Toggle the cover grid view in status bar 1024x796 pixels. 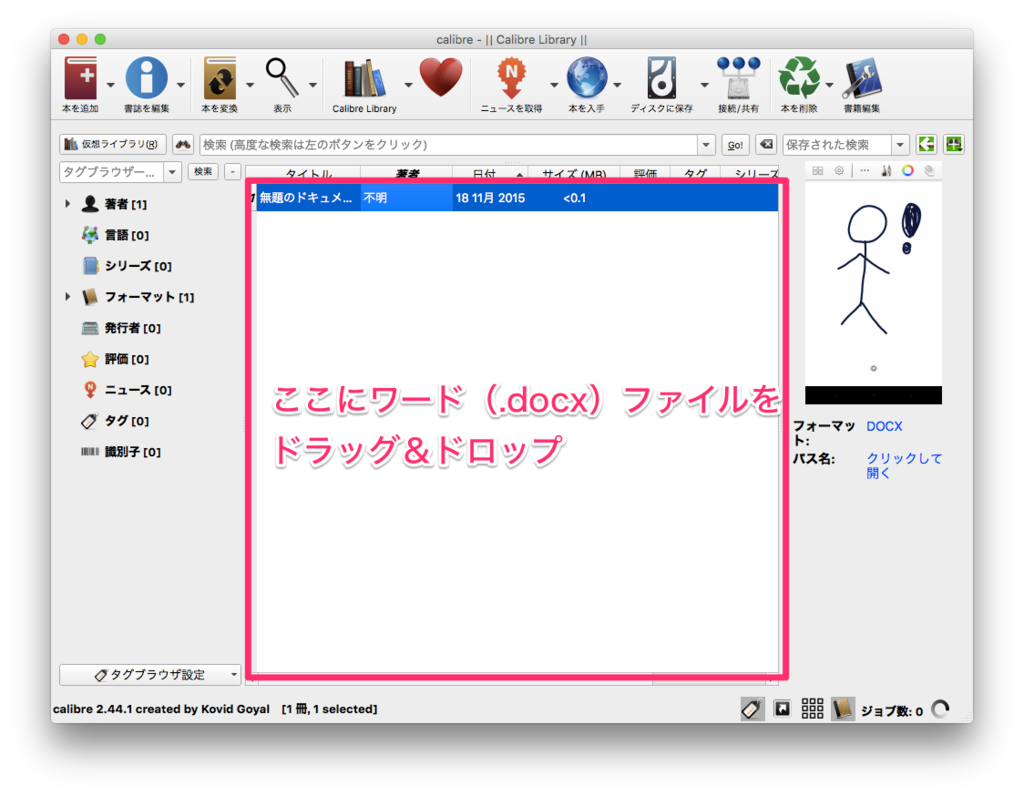point(812,708)
